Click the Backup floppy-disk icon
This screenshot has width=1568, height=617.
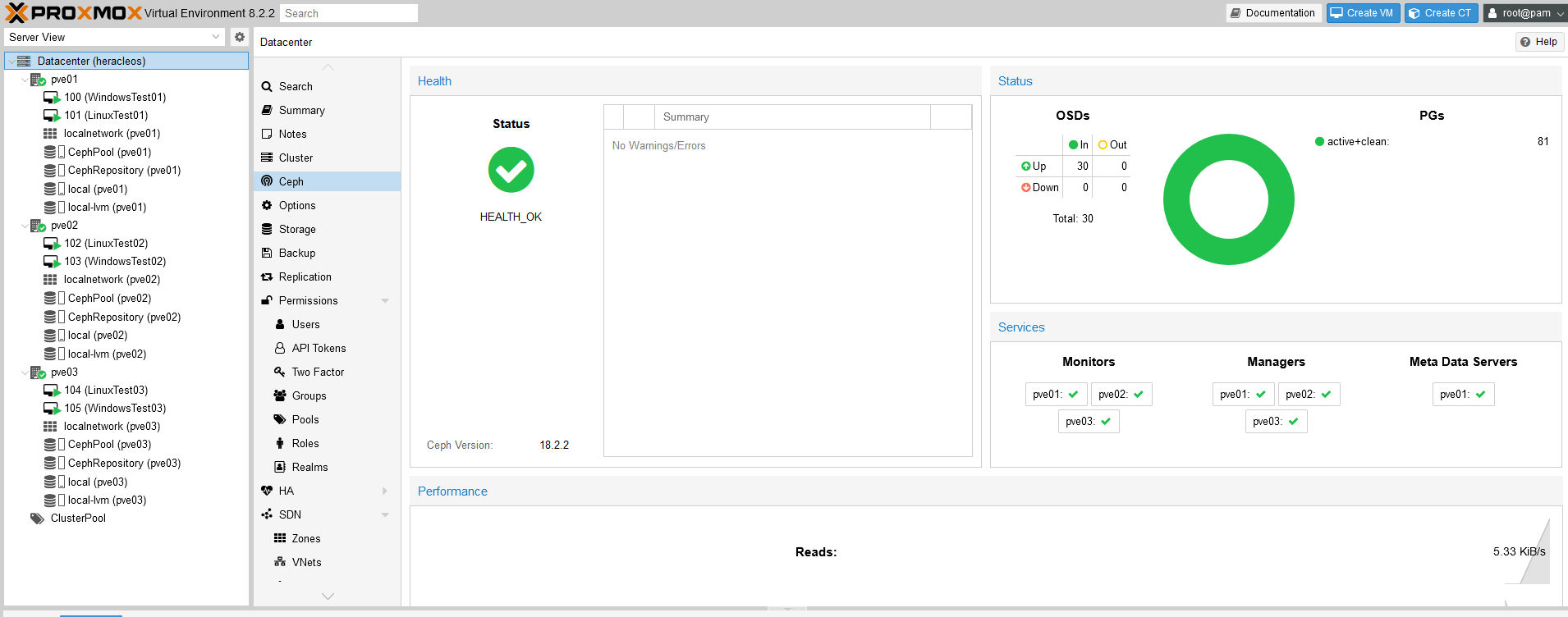267,253
